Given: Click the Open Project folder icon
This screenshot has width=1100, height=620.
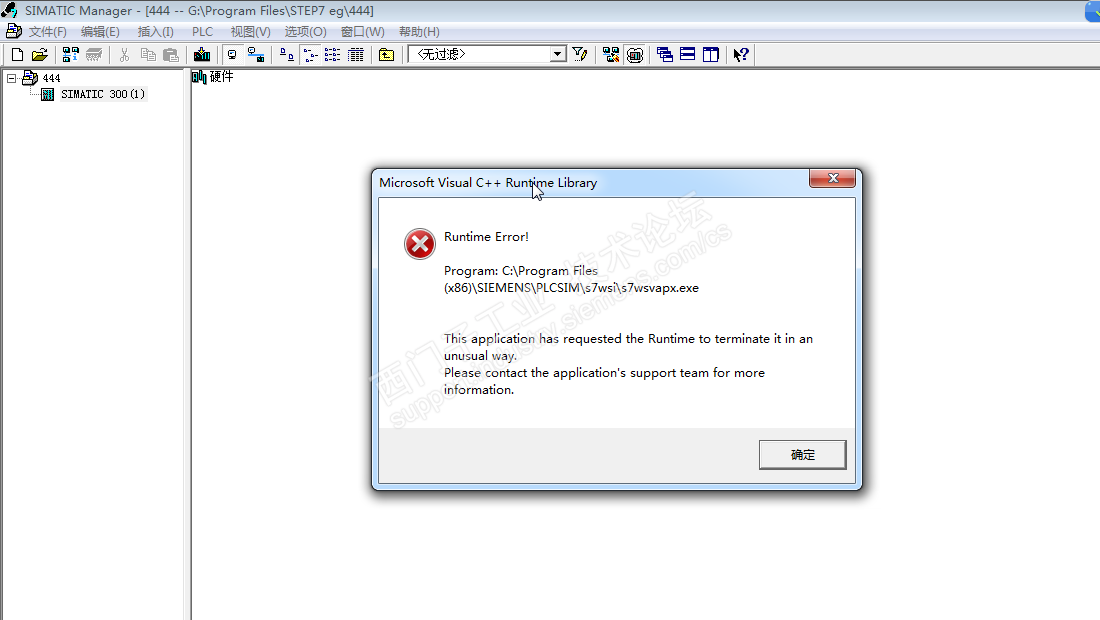Looking at the screenshot, I should (40, 55).
